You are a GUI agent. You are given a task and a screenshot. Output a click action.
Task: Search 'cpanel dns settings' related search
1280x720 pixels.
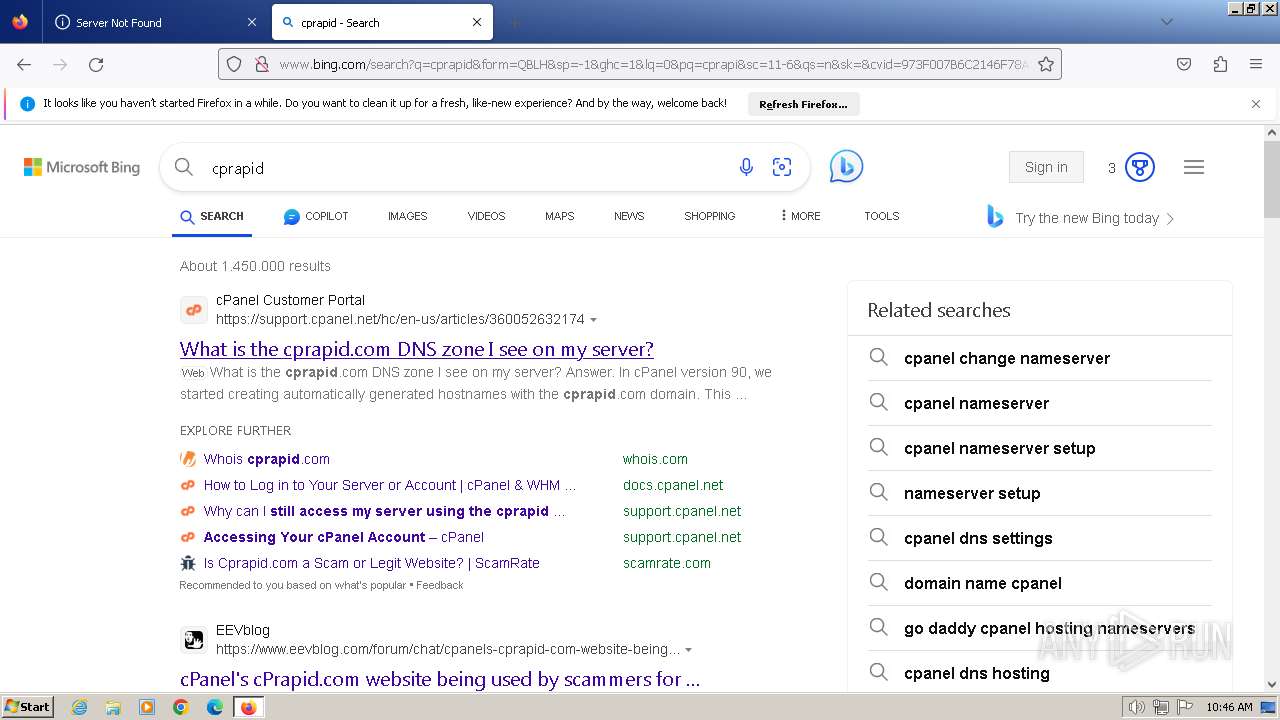pos(978,538)
